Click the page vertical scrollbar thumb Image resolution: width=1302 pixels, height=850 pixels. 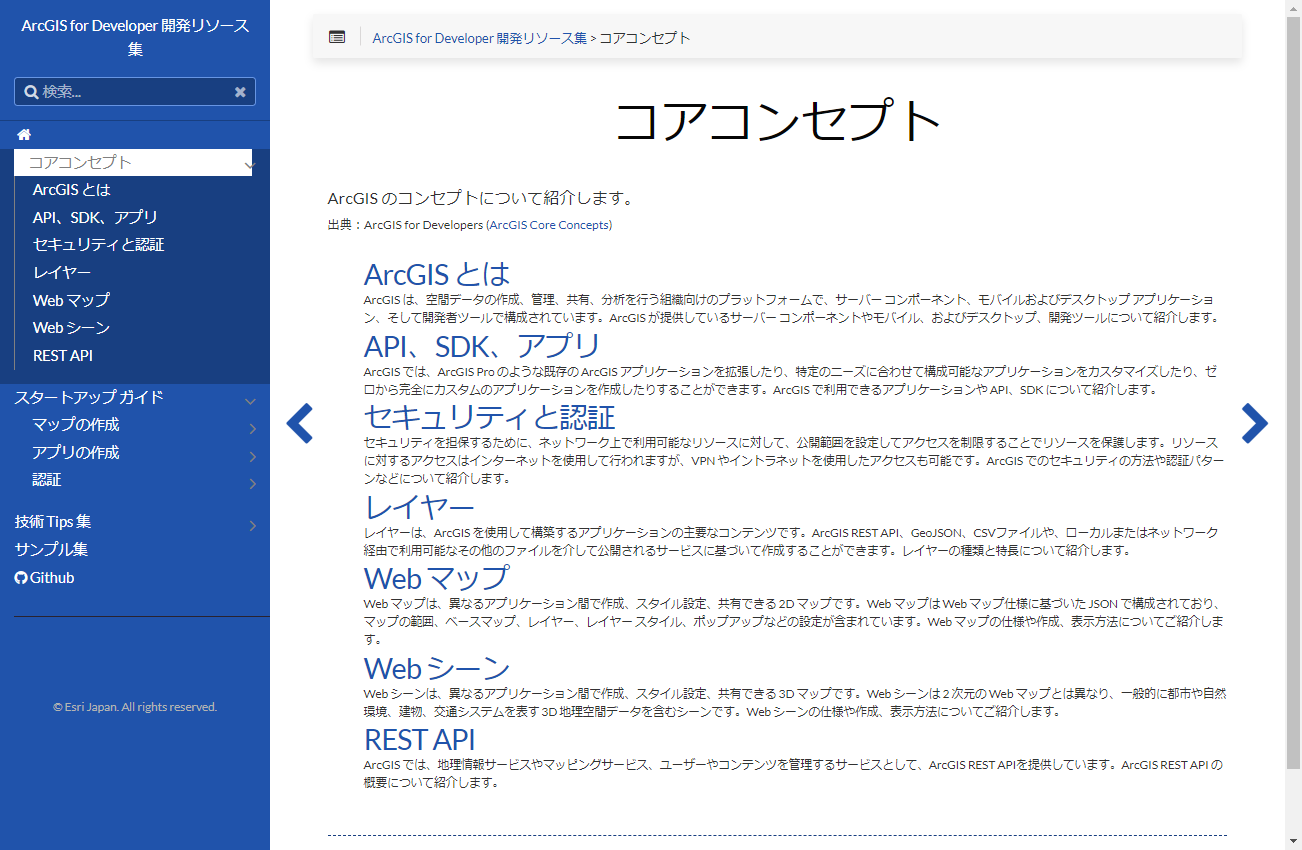(x=1293, y=395)
